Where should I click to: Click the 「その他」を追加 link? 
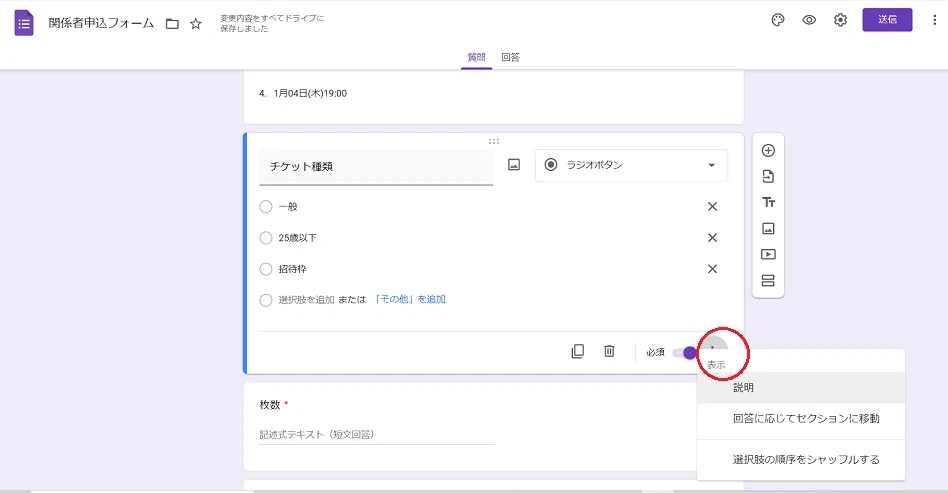[x=409, y=299]
